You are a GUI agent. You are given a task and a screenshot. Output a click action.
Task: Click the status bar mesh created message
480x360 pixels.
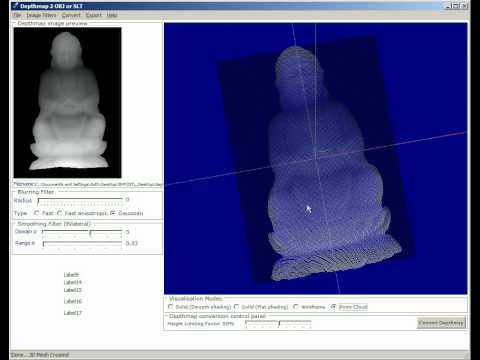point(40,355)
